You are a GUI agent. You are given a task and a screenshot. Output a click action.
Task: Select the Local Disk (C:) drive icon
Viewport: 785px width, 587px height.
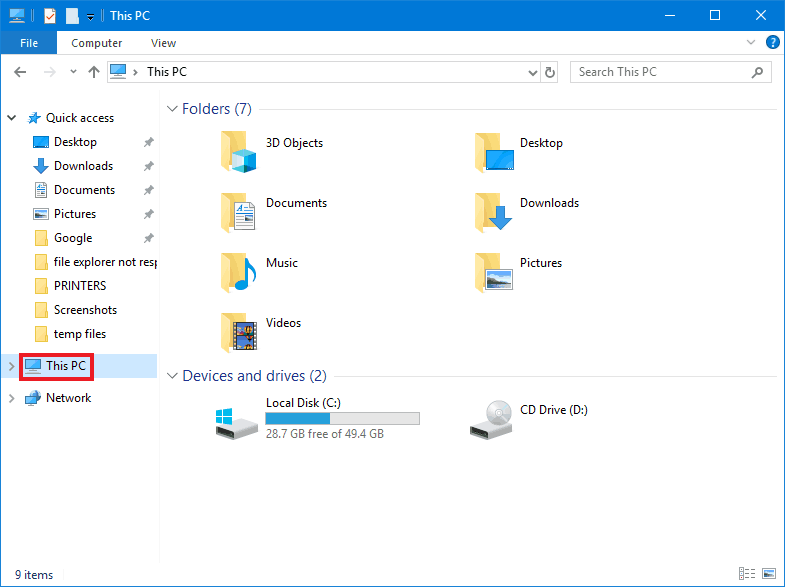coord(237,424)
